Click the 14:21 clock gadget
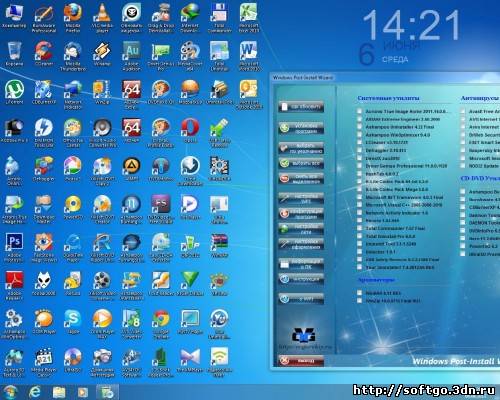The image size is (500, 400). [x=411, y=25]
